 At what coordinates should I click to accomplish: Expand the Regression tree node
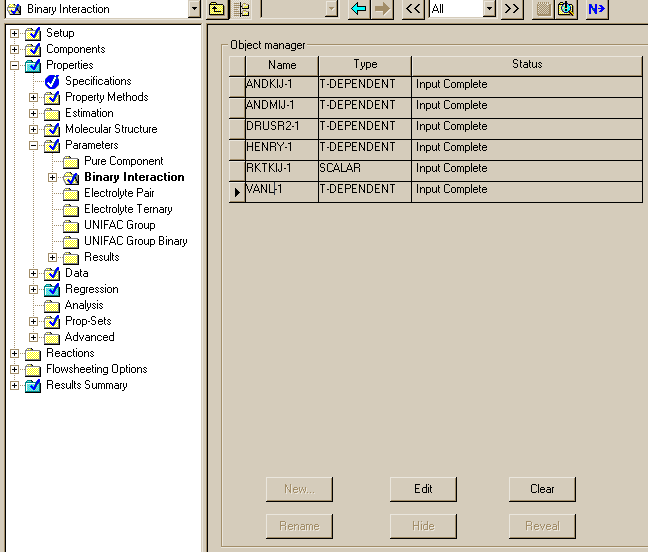point(33,290)
